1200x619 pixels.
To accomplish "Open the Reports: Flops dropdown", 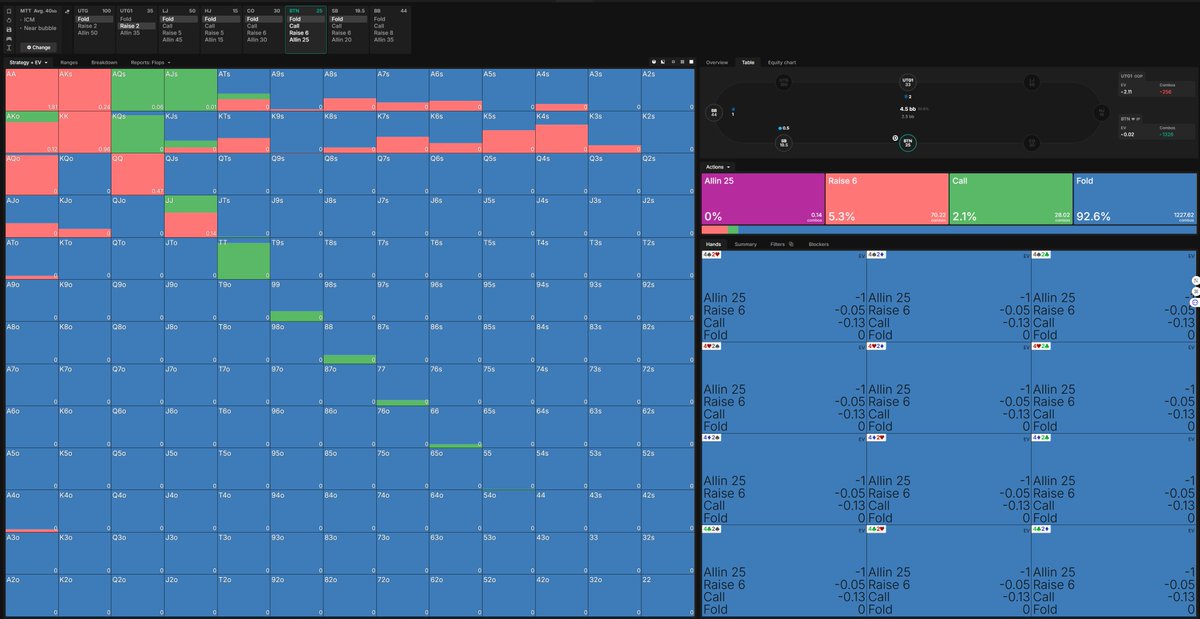I will click(x=150, y=62).
